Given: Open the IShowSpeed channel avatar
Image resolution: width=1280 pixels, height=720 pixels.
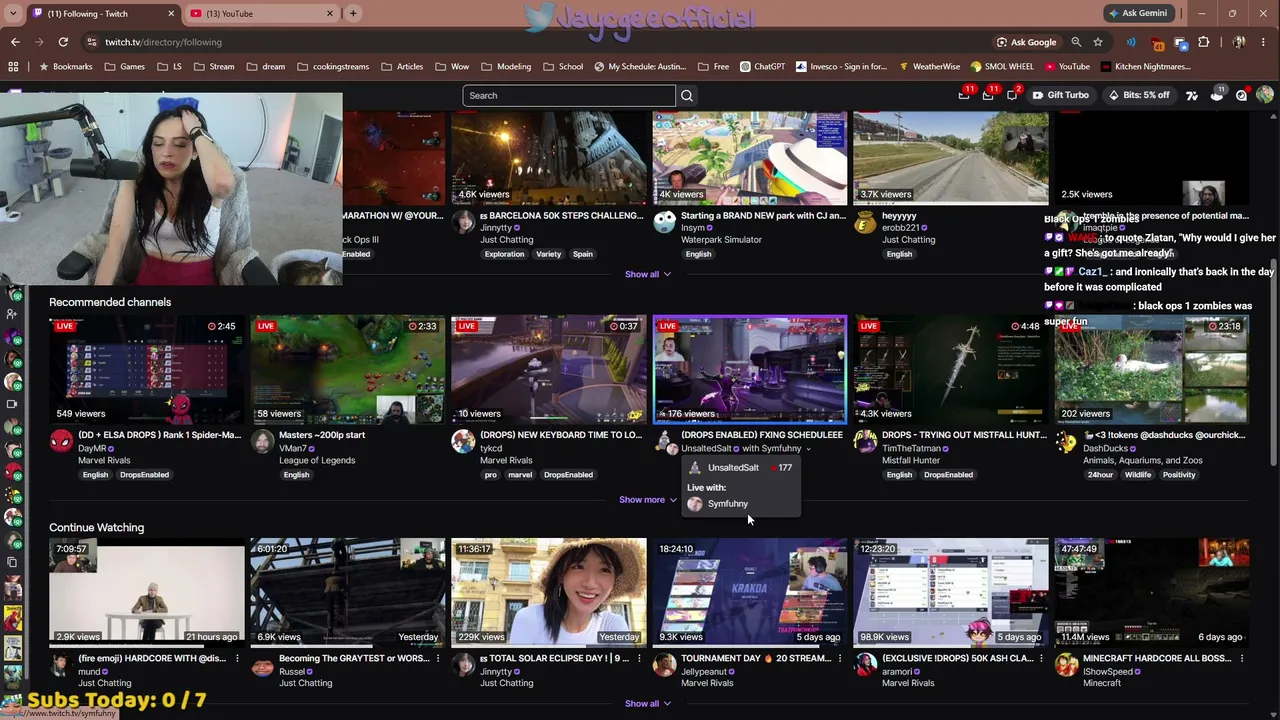Looking at the screenshot, I should point(1067,664).
